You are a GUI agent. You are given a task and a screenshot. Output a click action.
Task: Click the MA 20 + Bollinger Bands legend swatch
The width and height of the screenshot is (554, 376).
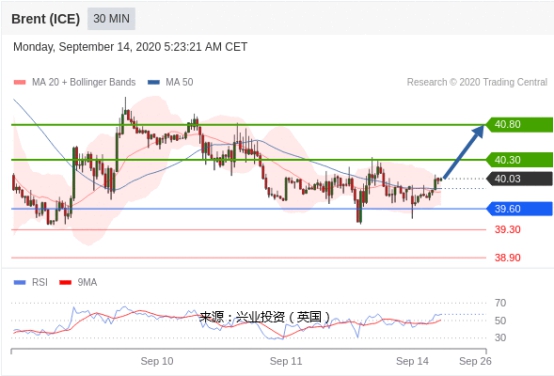pos(20,82)
